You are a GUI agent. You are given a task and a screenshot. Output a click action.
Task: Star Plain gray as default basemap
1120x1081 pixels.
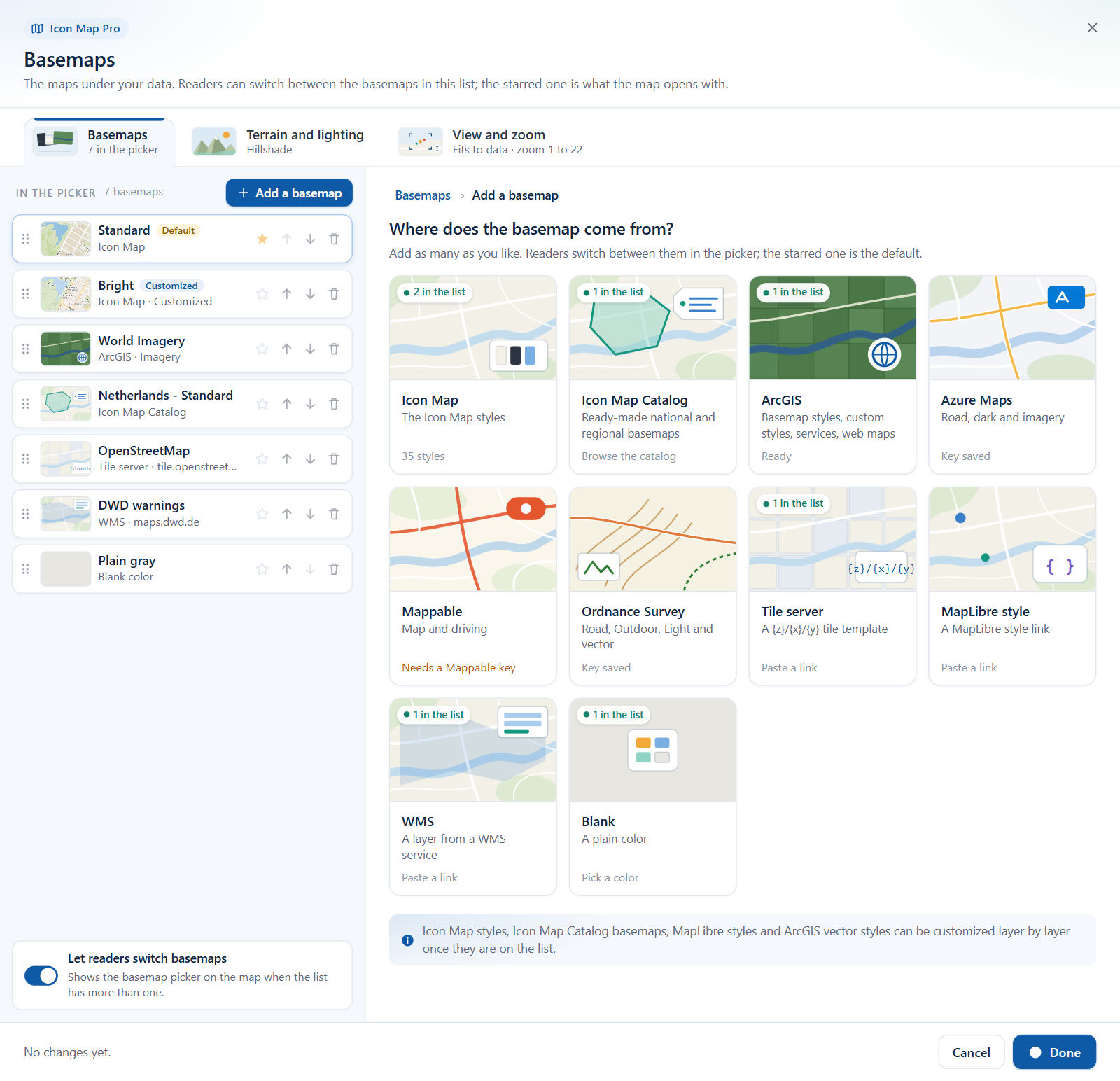click(262, 569)
